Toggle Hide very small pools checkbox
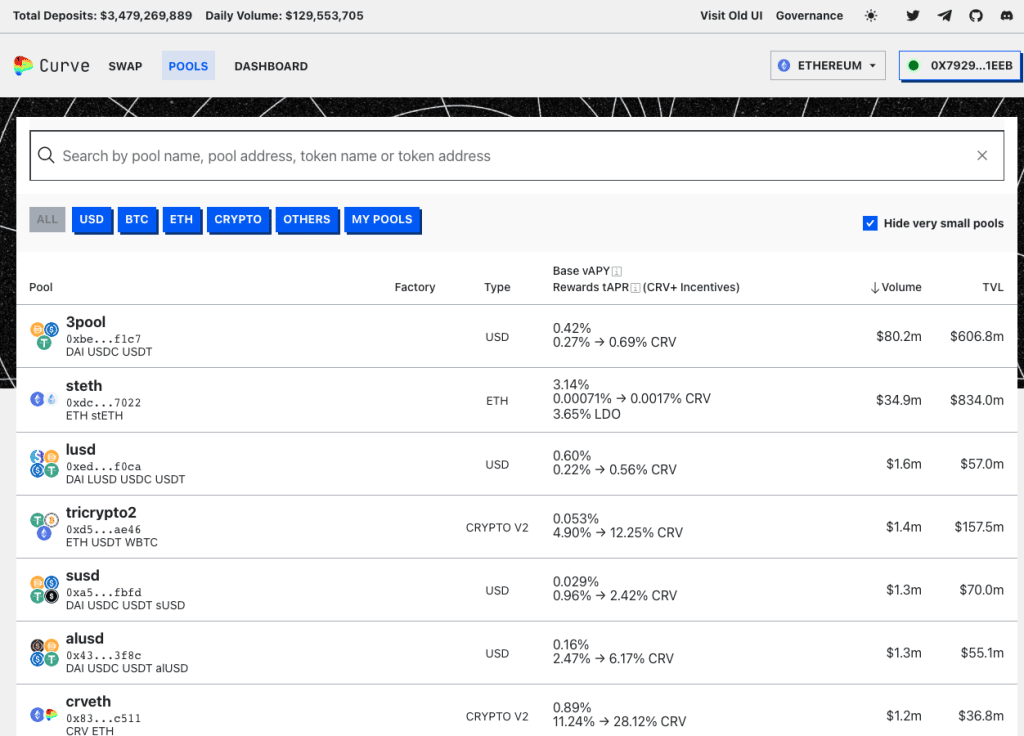Viewport: 1024px width, 736px height. [x=870, y=223]
